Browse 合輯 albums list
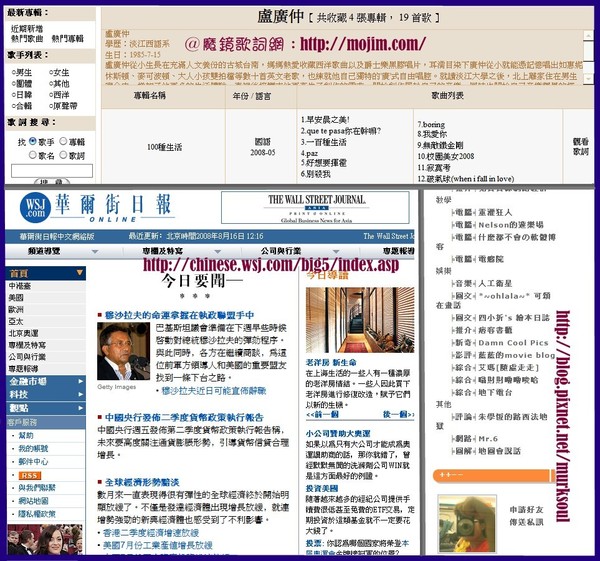Viewport: 600px width, 561px height. coord(22,106)
